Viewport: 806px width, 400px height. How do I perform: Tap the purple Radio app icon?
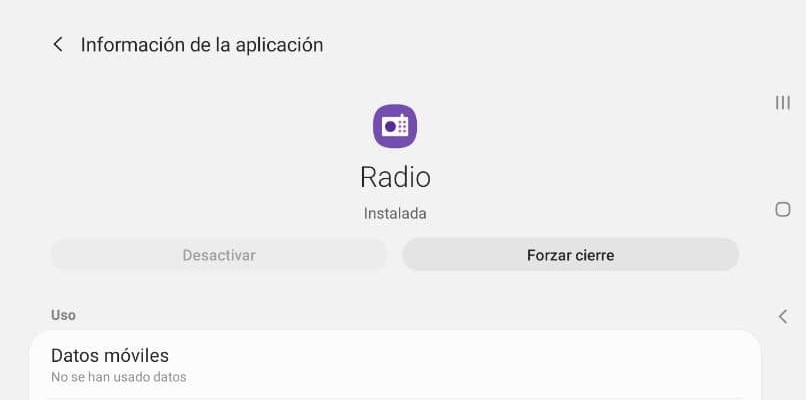point(395,126)
